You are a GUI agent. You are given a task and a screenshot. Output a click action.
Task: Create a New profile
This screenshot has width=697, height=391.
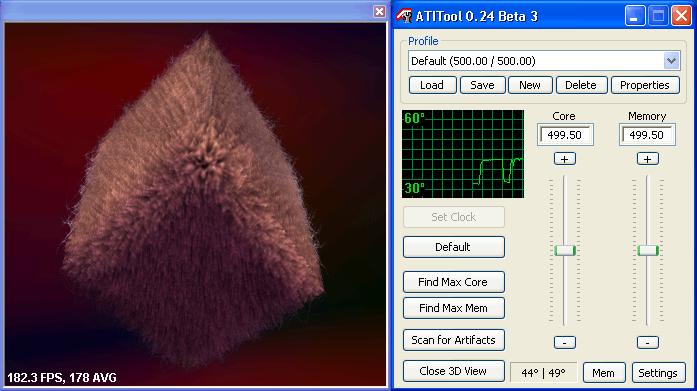530,85
